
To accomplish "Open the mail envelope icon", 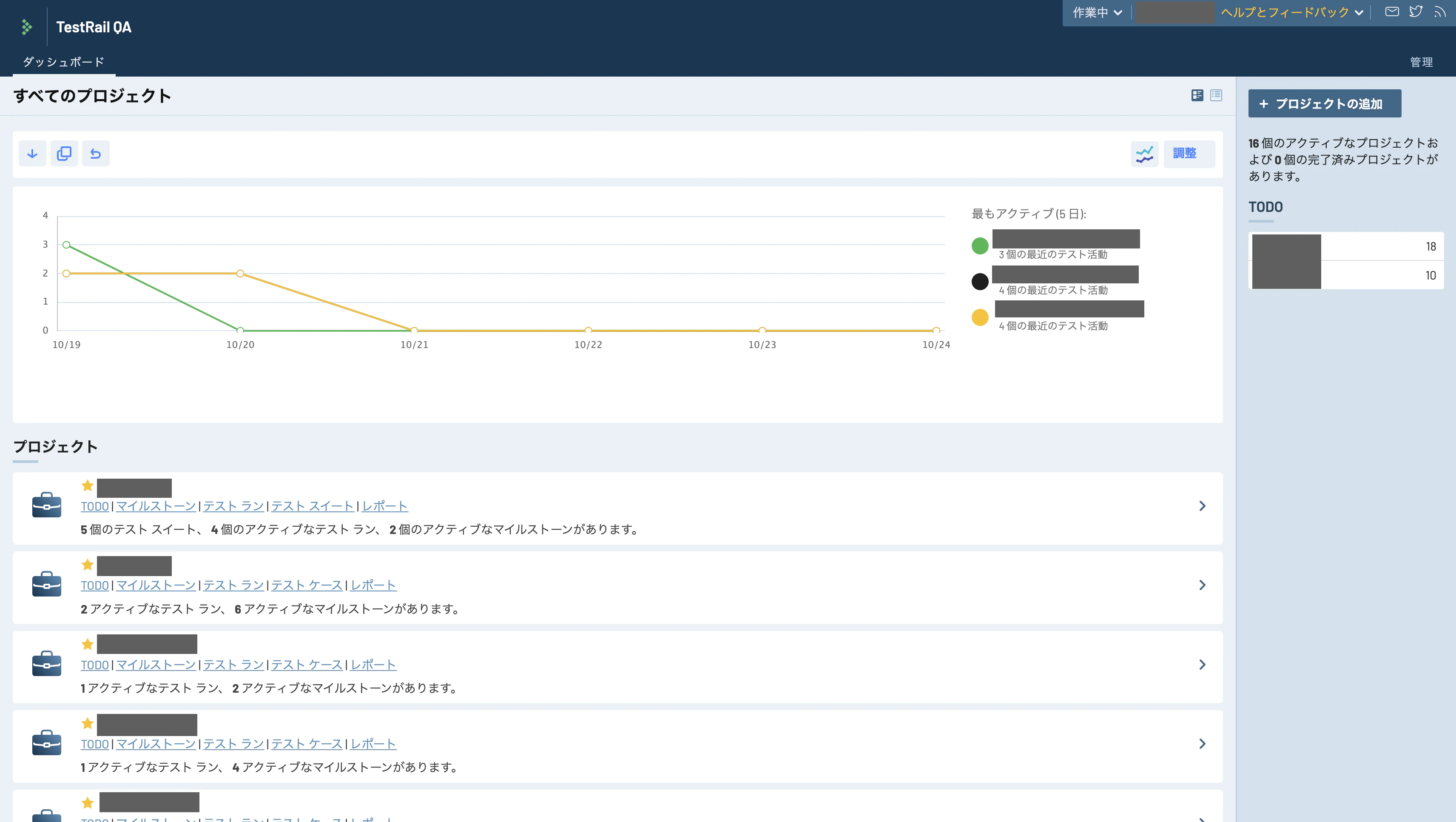I will (1392, 11).
